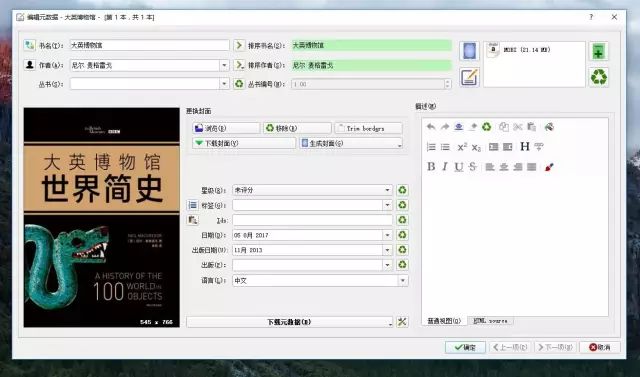The height and width of the screenshot is (377, 640).
Task: Click the undo arrow in the description editor
Action: (431, 127)
